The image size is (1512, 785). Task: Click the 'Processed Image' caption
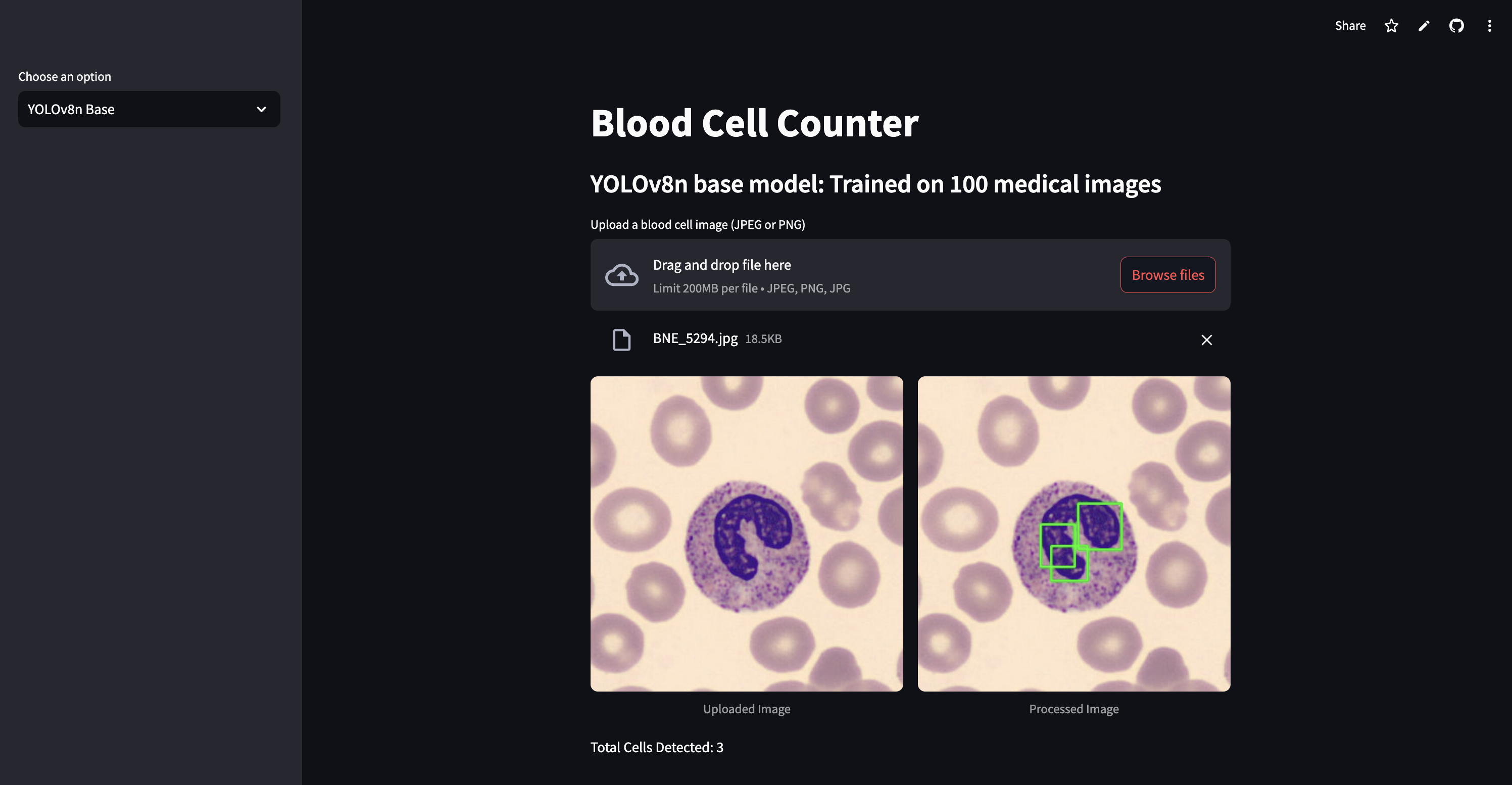pos(1074,709)
